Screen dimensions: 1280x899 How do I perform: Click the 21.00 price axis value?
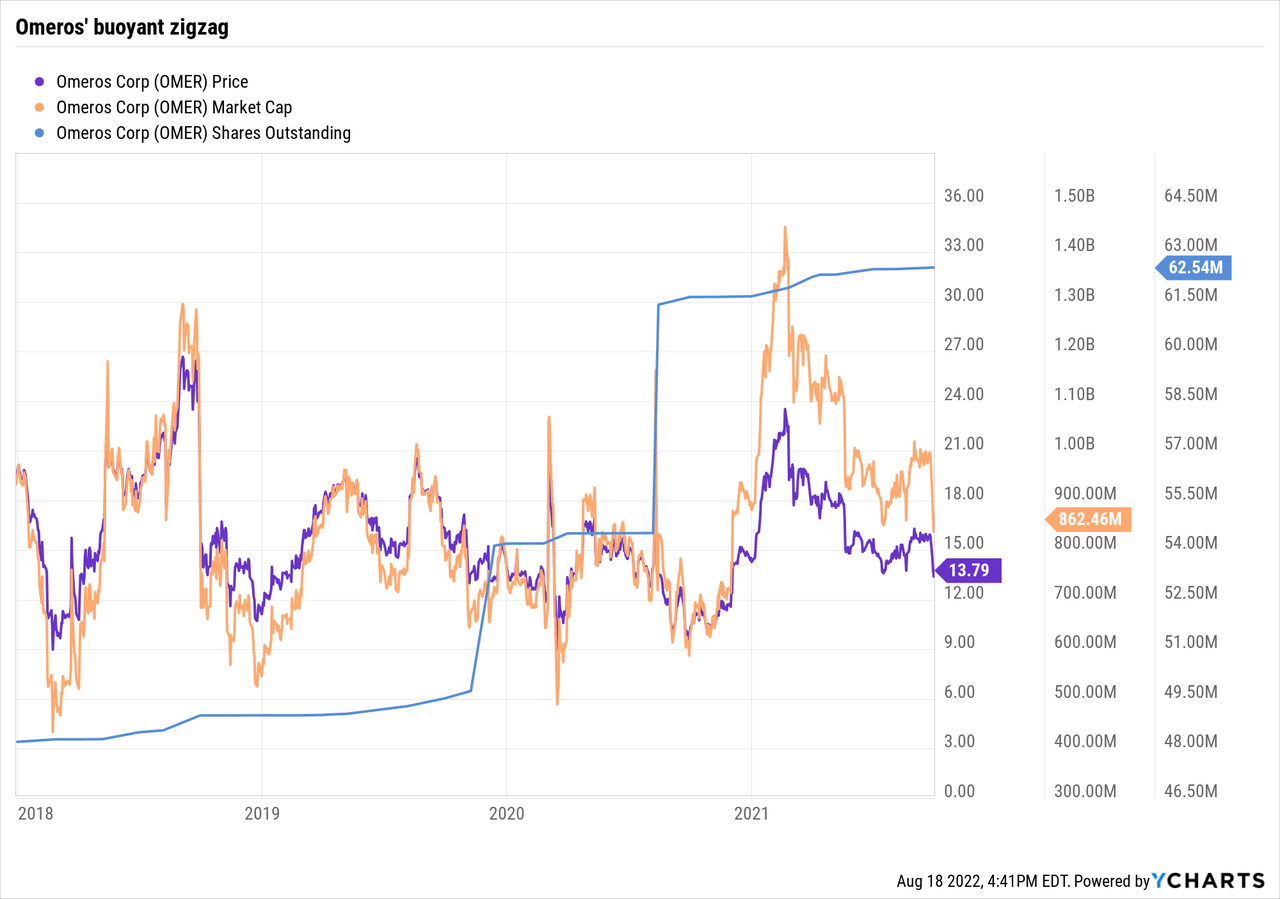(965, 444)
